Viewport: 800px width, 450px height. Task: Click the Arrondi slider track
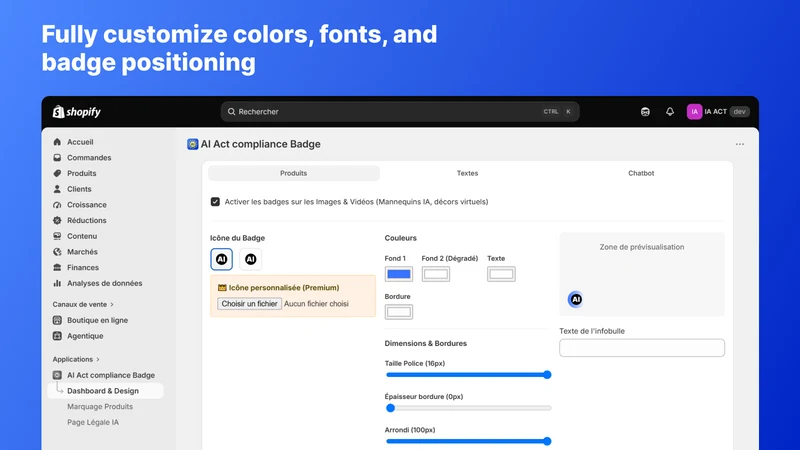click(x=468, y=441)
